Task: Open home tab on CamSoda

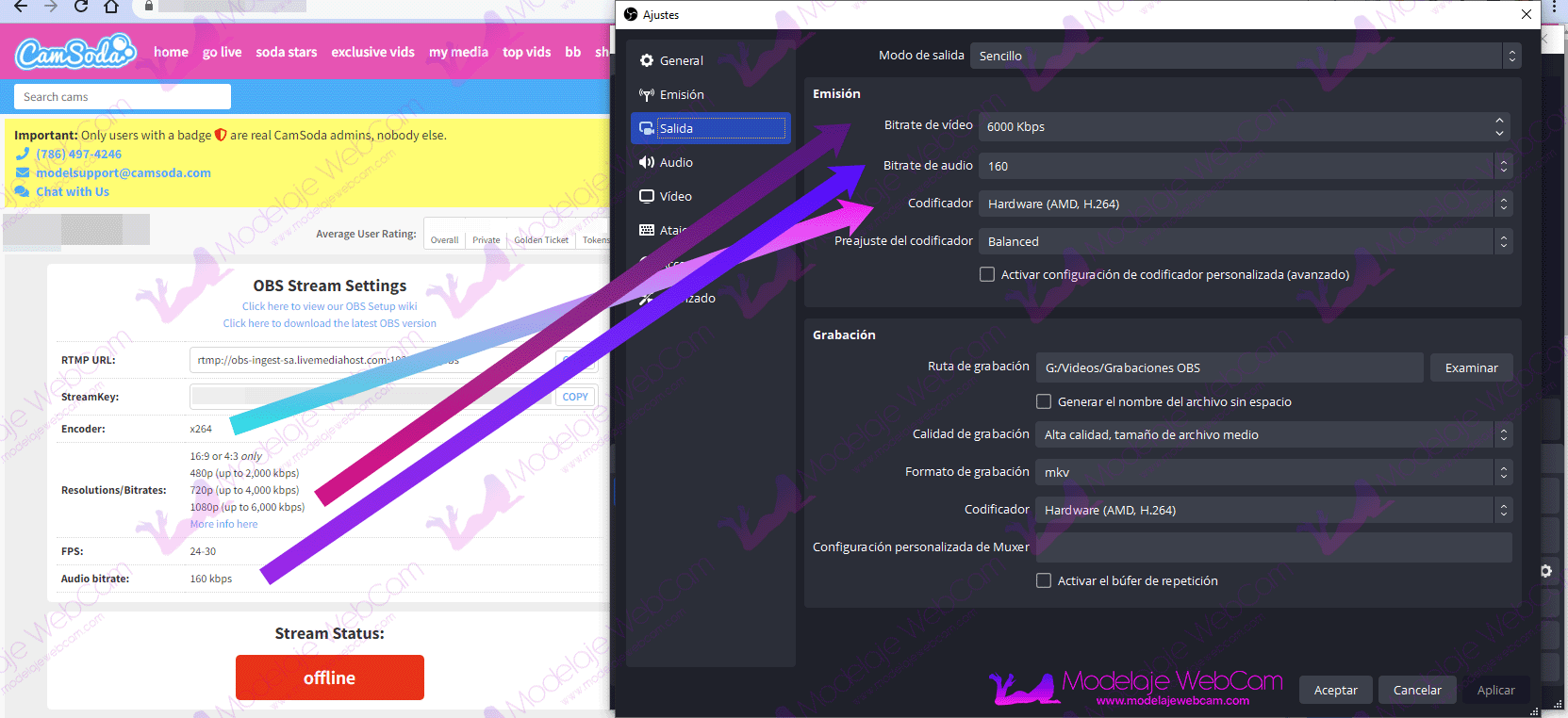Action: (x=171, y=52)
